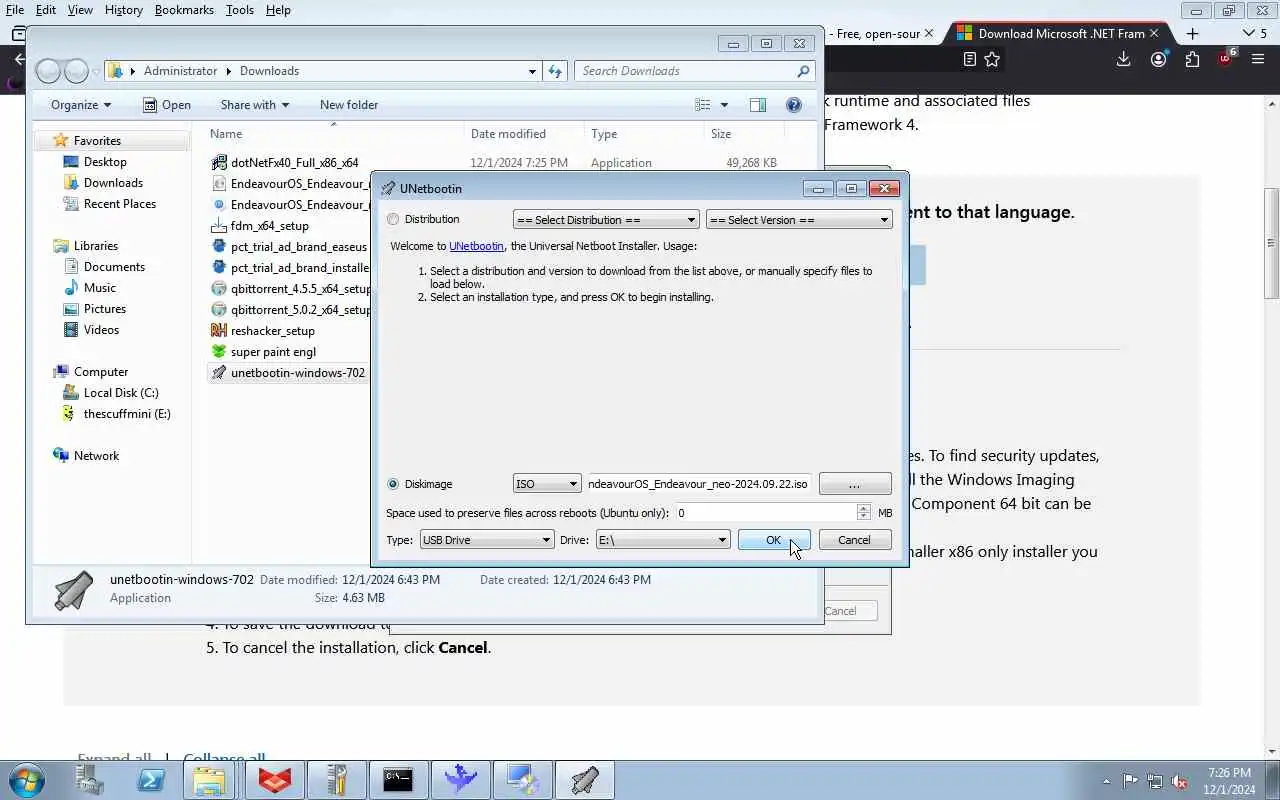
Task: Select the Distribution radio button
Action: pos(393,219)
